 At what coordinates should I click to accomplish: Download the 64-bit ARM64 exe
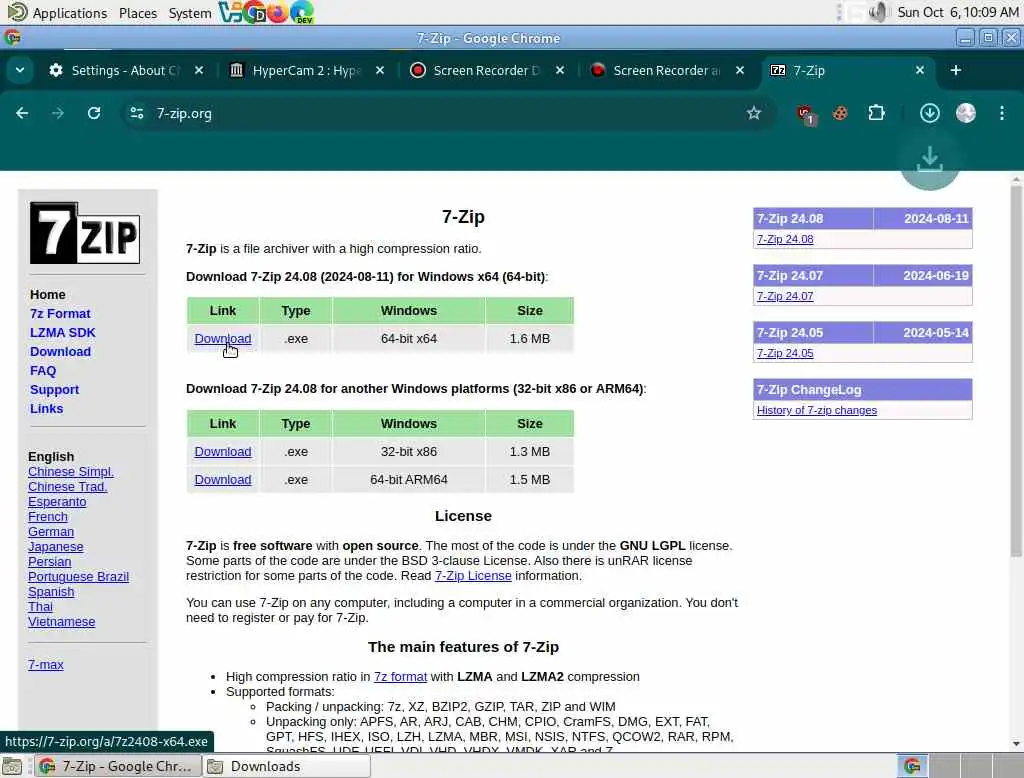coord(223,479)
